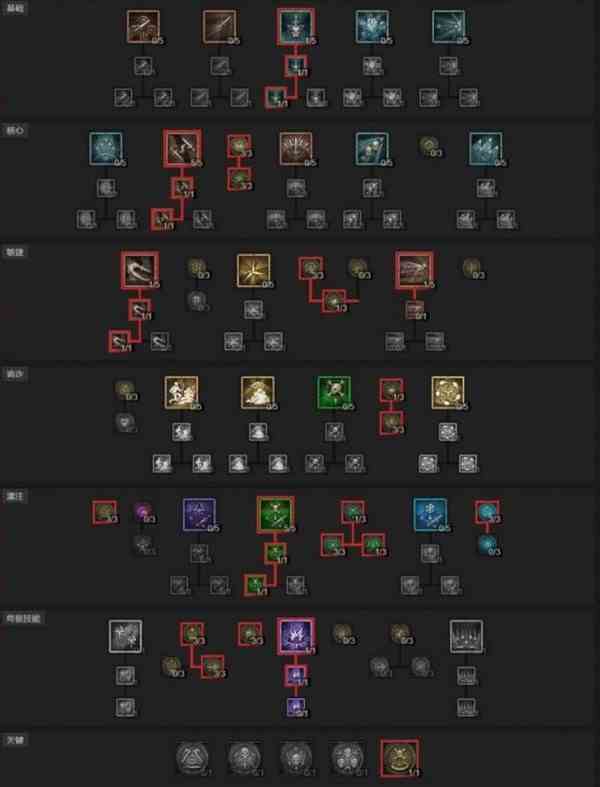Select the red-outlined golden key passive 1/1
Viewport: 600px width, 787px height.
(x=400, y=758)
